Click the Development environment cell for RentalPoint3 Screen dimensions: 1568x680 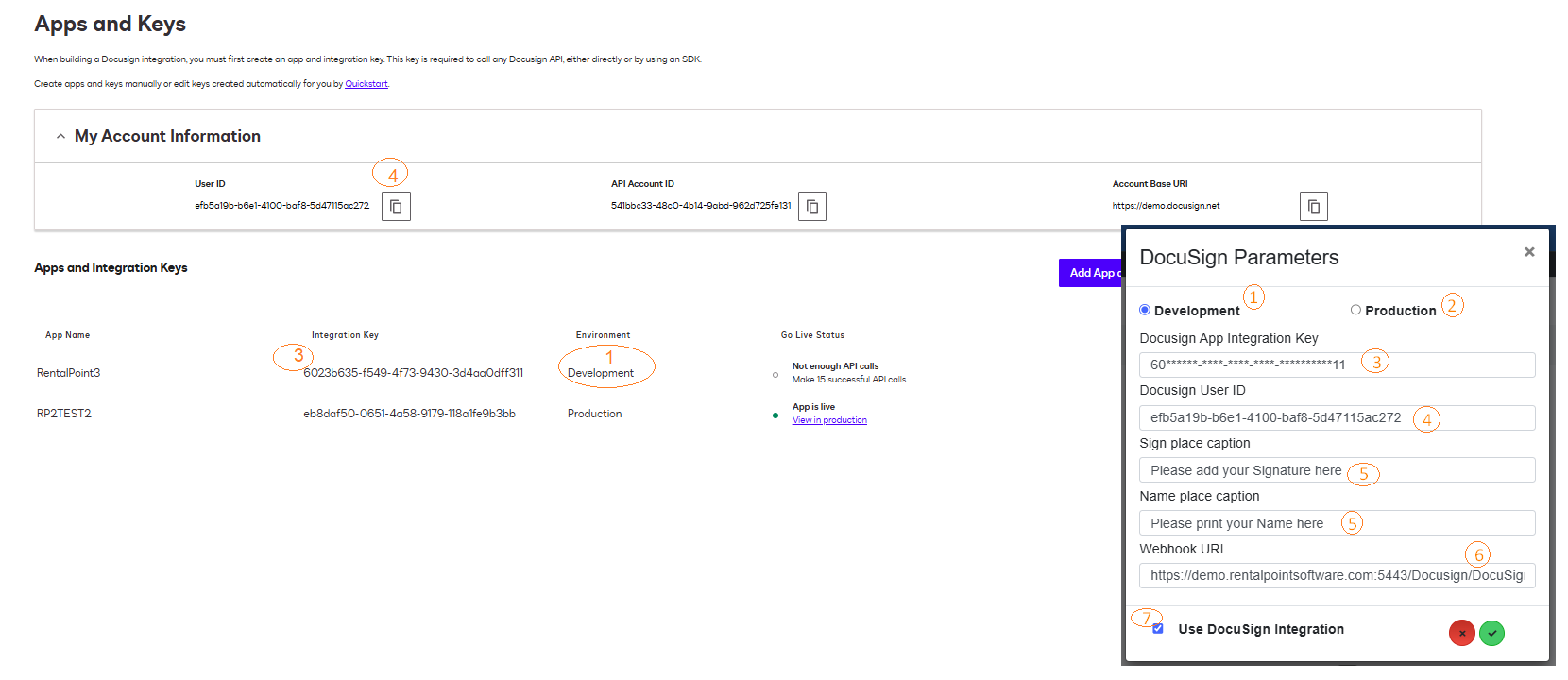coord(601,373)
